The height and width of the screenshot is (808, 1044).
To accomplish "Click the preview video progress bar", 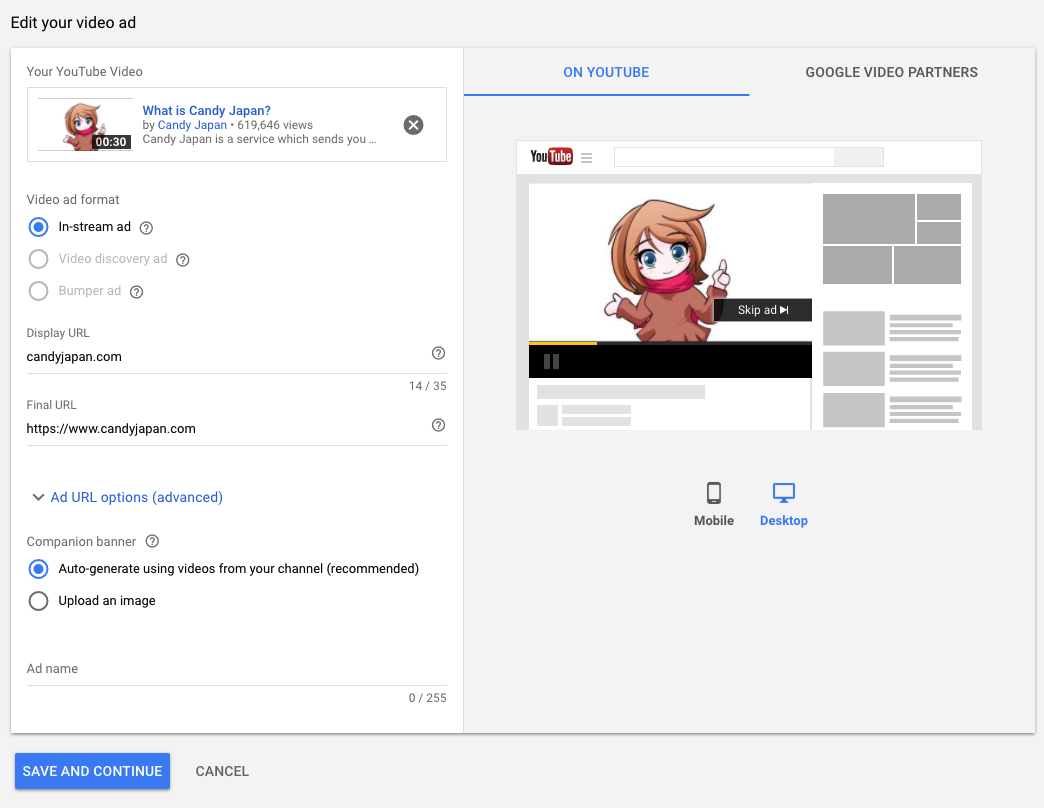I will point(670,343).
